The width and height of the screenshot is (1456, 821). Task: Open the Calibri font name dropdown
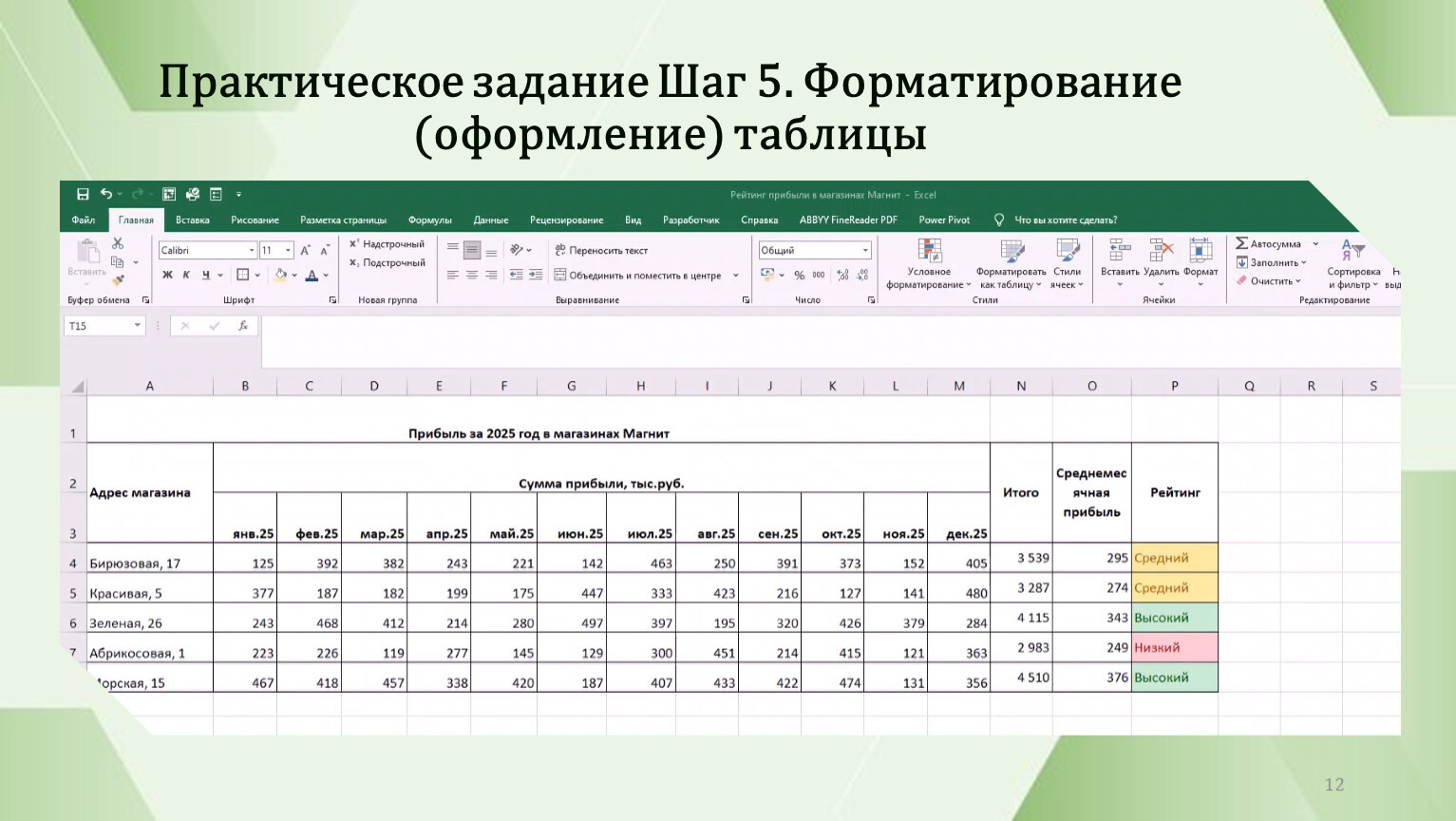coord(252,251)
